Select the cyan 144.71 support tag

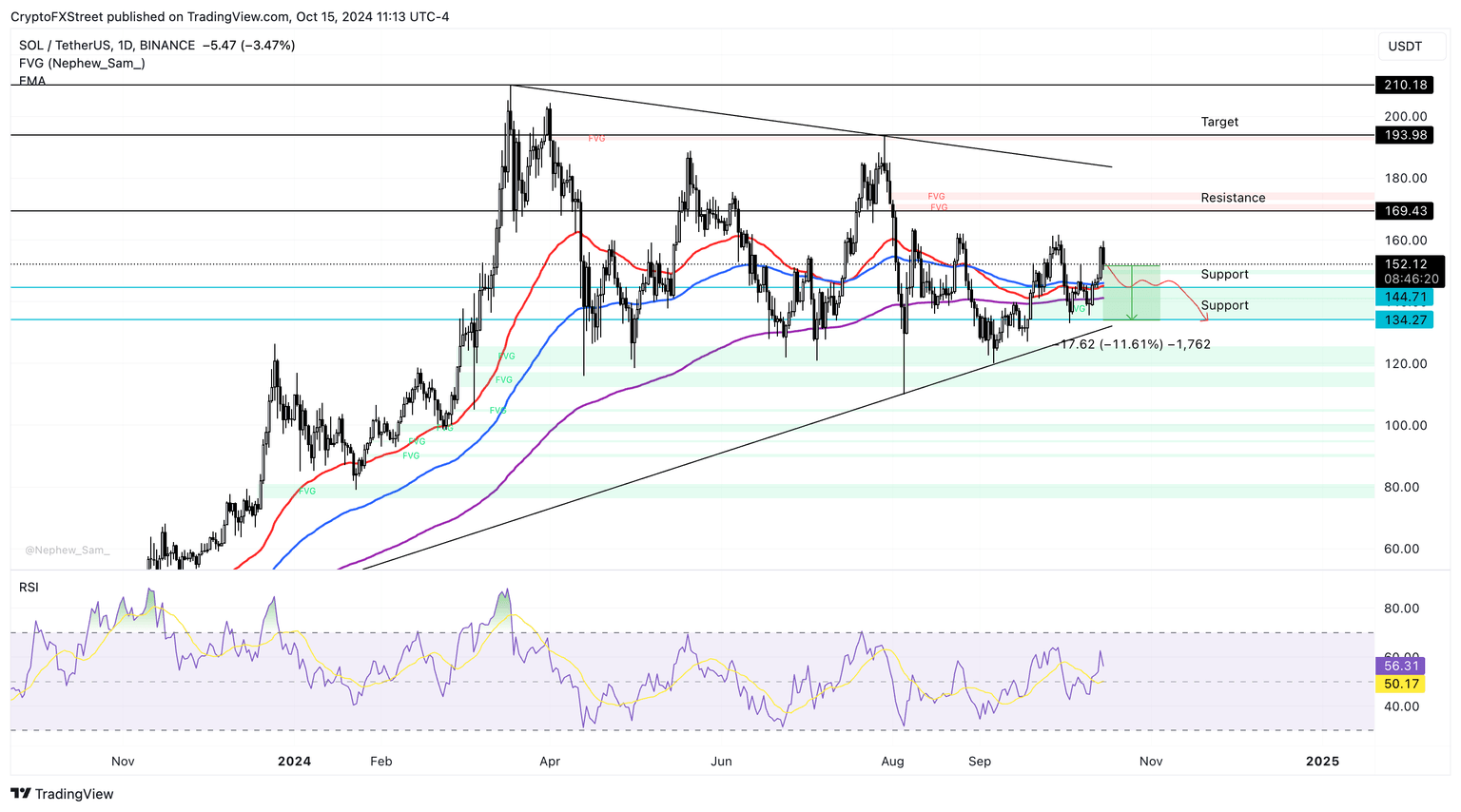[x=1405, y=298]
